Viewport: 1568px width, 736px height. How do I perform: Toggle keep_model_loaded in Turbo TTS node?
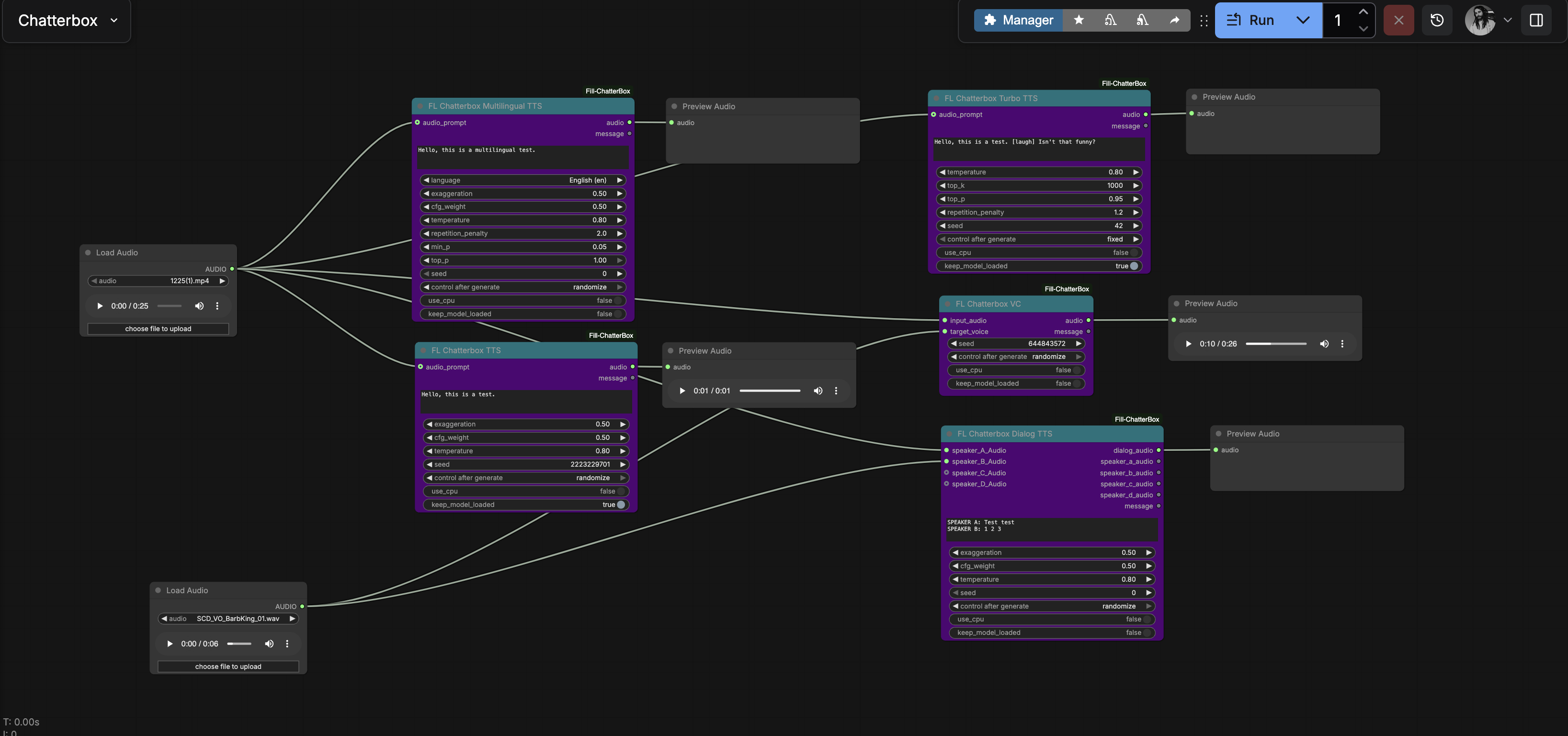(x=1039, y=266)
